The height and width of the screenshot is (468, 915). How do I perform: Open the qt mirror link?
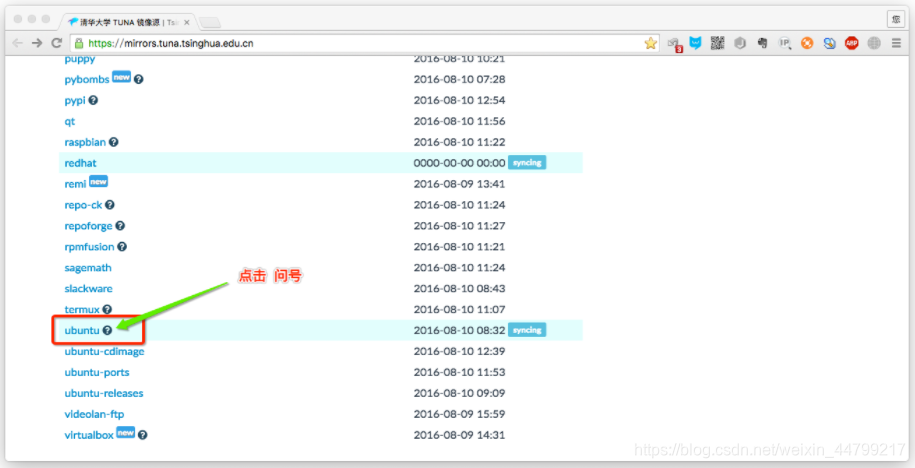69,121
